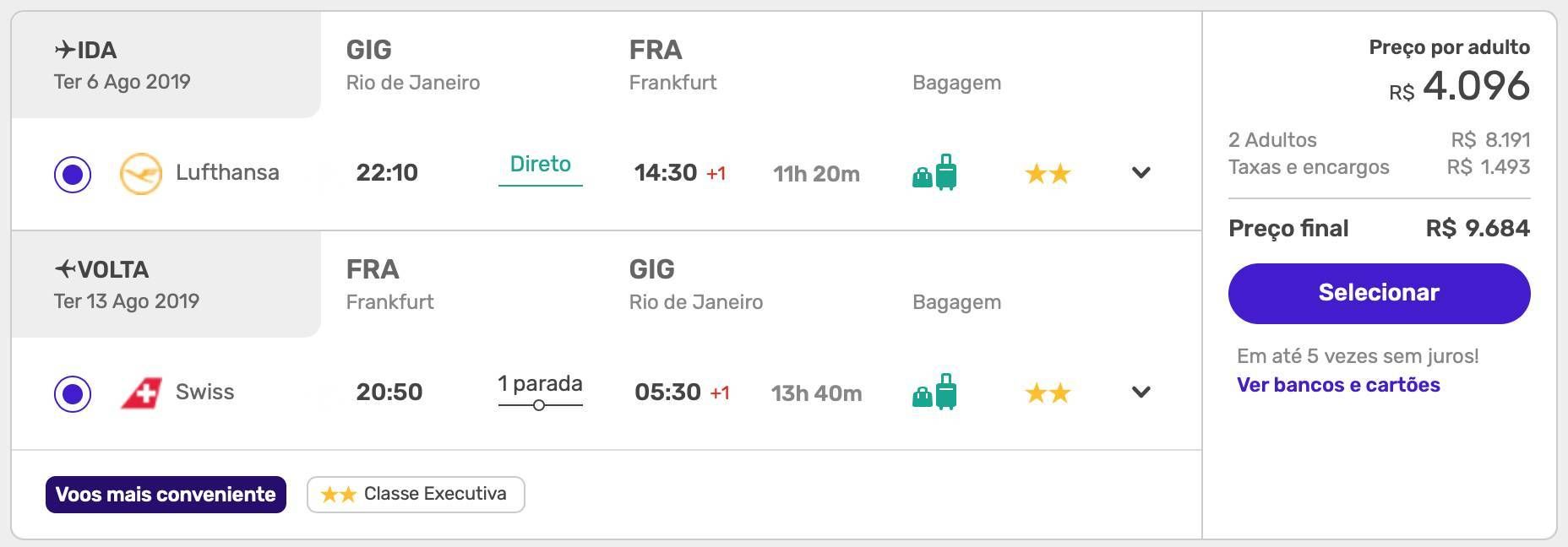This screenshot has height=547, width=1568.
Task: Click the IDA departing plane icon
Action: coord(65,51)
